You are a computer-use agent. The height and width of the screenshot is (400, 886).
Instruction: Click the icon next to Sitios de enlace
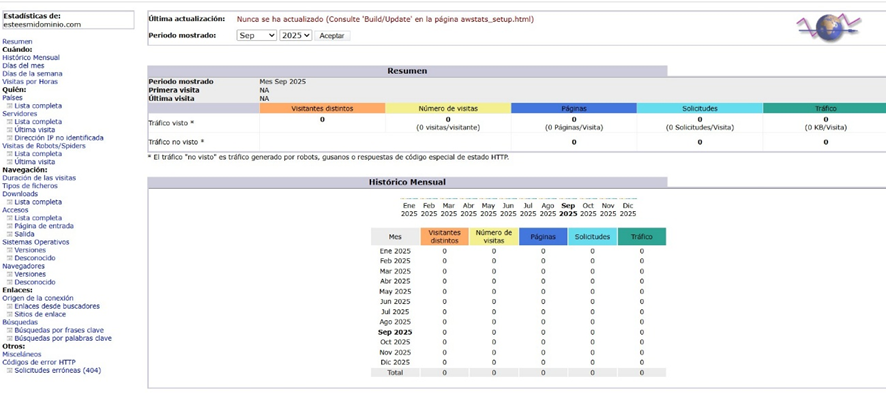[x=9, y=314]
